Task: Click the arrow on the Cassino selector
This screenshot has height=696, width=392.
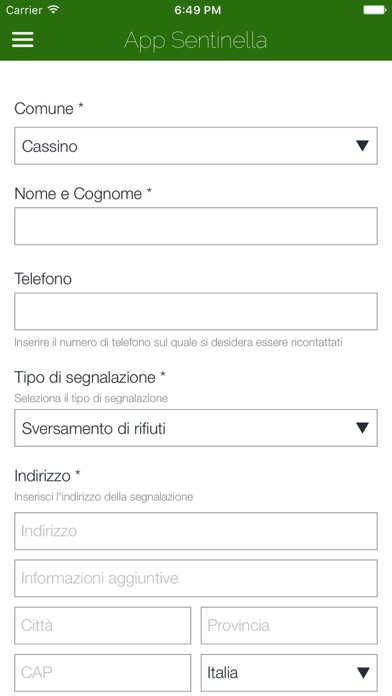Action: (x=363, y=146)
